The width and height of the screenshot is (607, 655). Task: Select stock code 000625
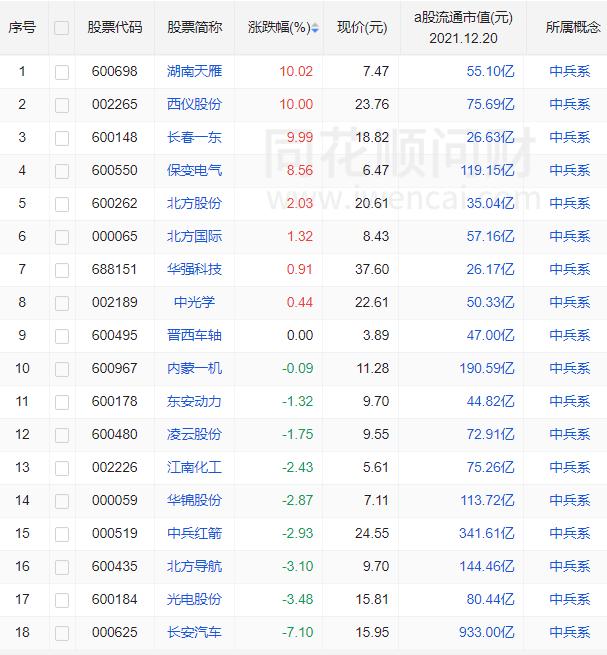(115, 632)
